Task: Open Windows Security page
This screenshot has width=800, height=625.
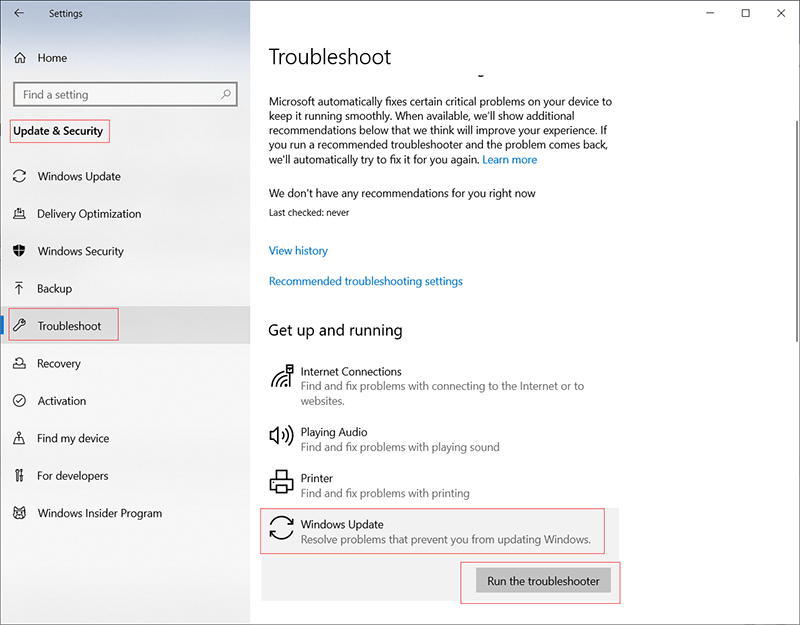Action: click(125, 251)
